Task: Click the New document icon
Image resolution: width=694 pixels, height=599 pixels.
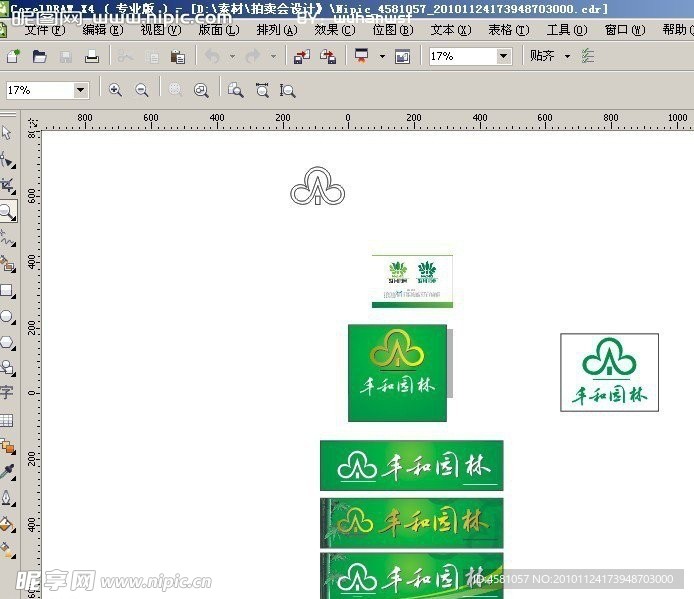Action: [13, 56]
